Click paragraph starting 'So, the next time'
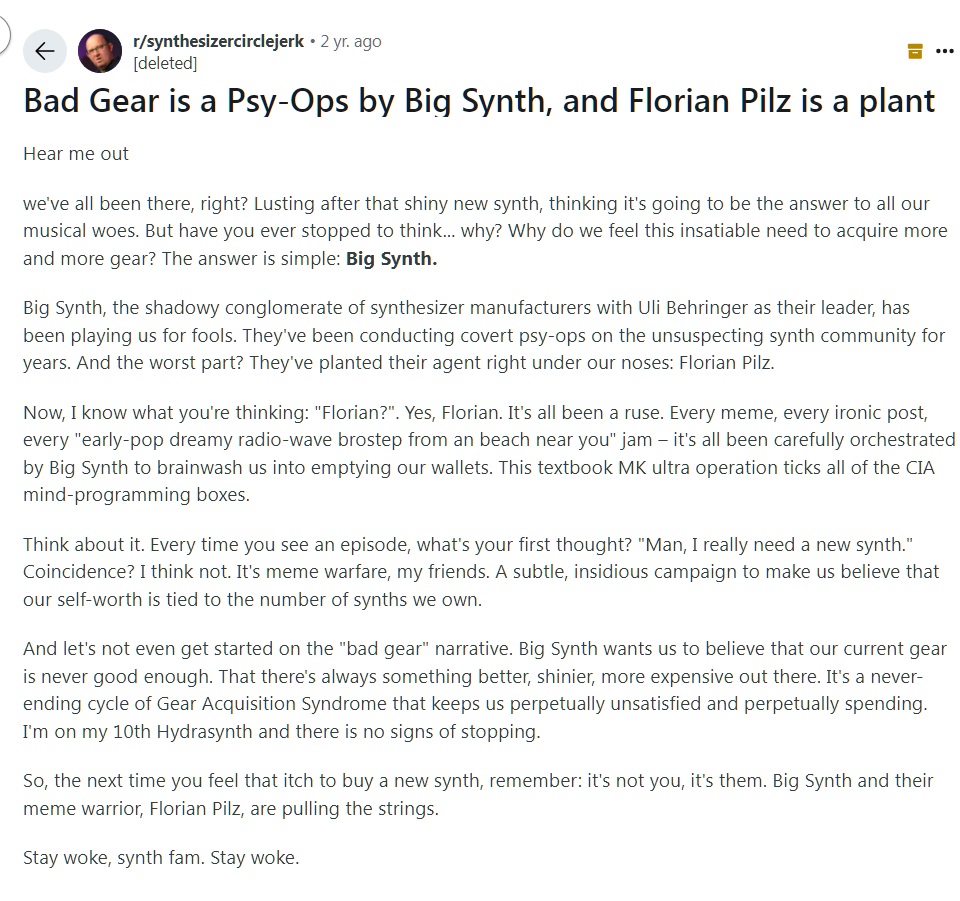This screenshot has height=901, width=960. [478, 794]
